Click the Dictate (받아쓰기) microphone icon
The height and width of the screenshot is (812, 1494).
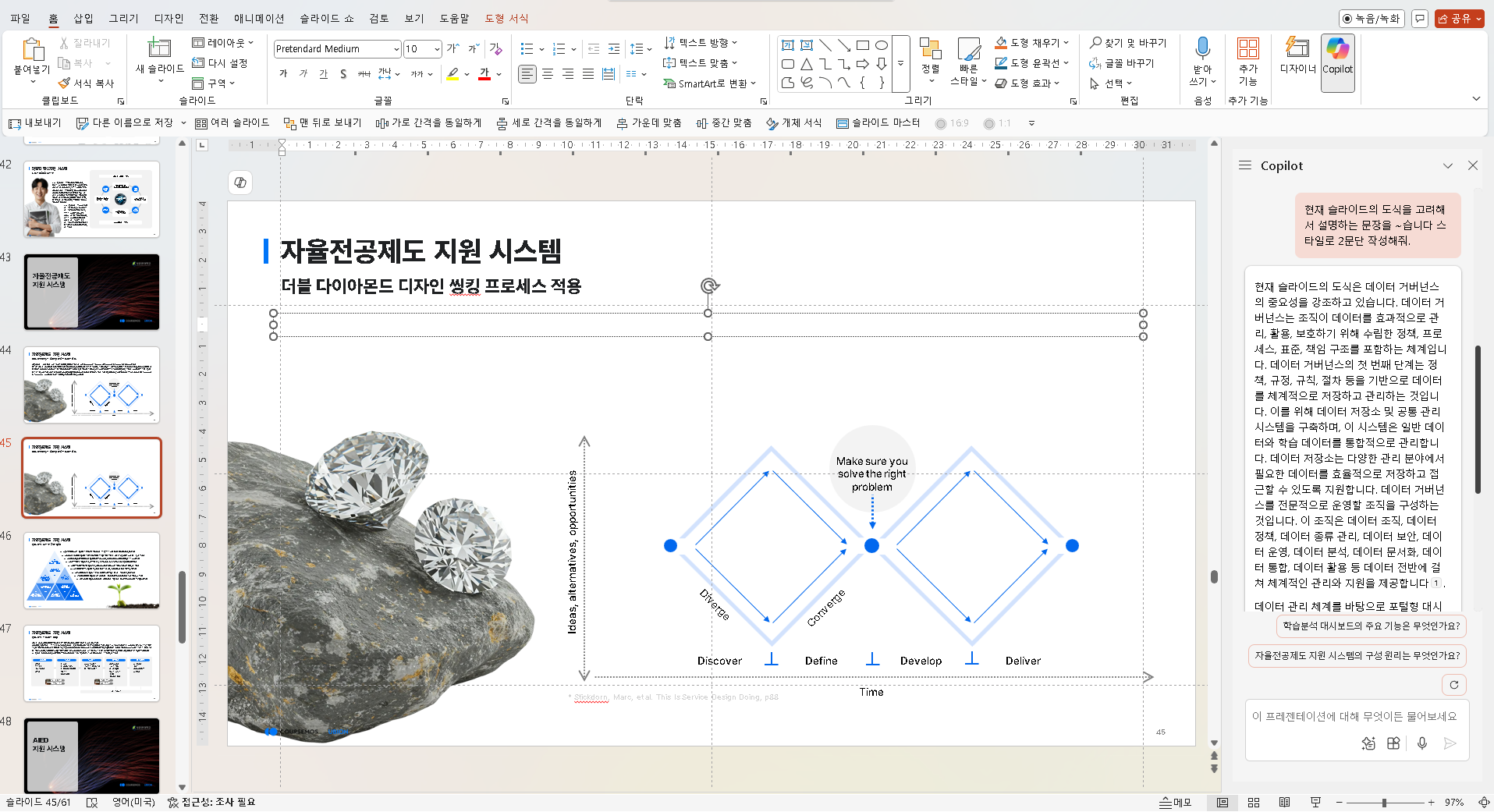(x=1202, y=48)
